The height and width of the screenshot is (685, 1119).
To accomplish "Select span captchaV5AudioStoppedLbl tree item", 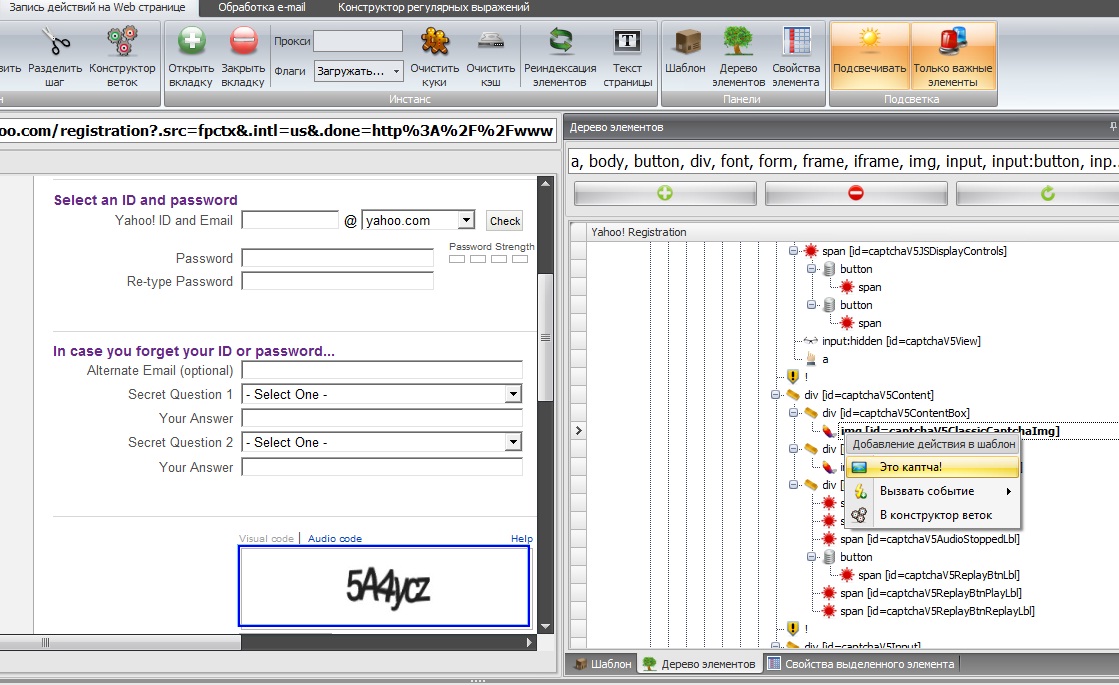I will point(929,539).
